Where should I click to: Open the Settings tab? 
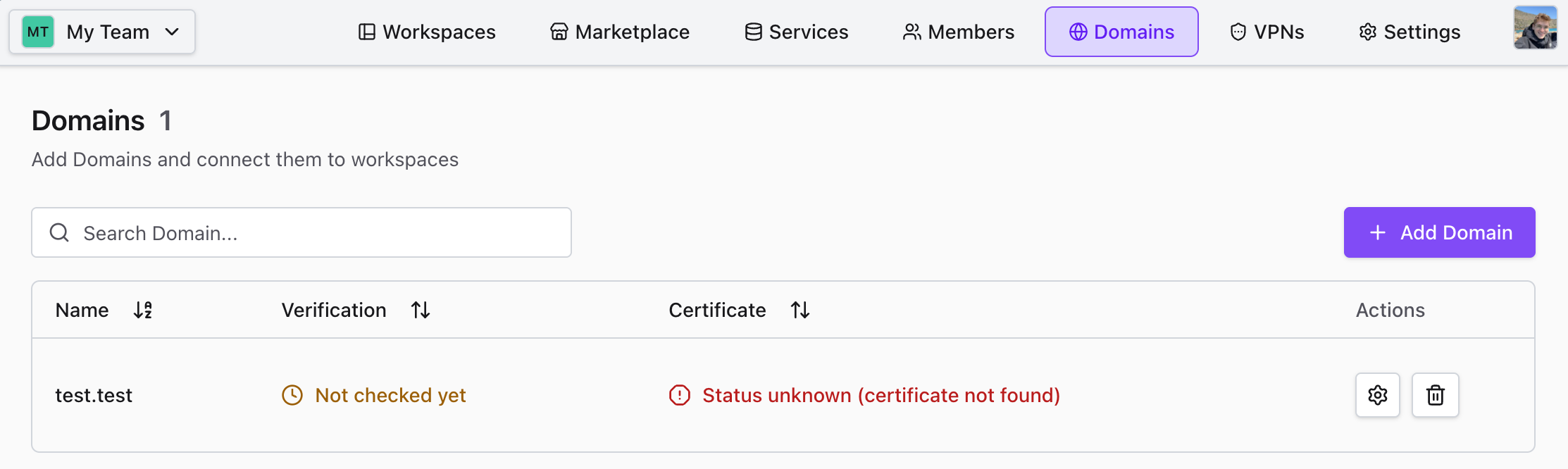(1410, 32)
